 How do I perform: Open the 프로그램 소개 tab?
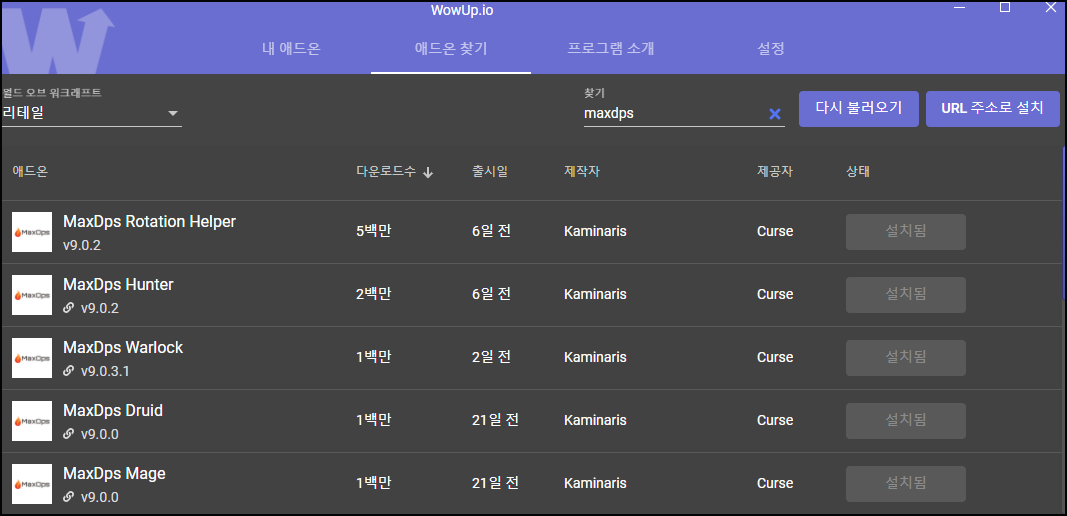tap(610, 49)
